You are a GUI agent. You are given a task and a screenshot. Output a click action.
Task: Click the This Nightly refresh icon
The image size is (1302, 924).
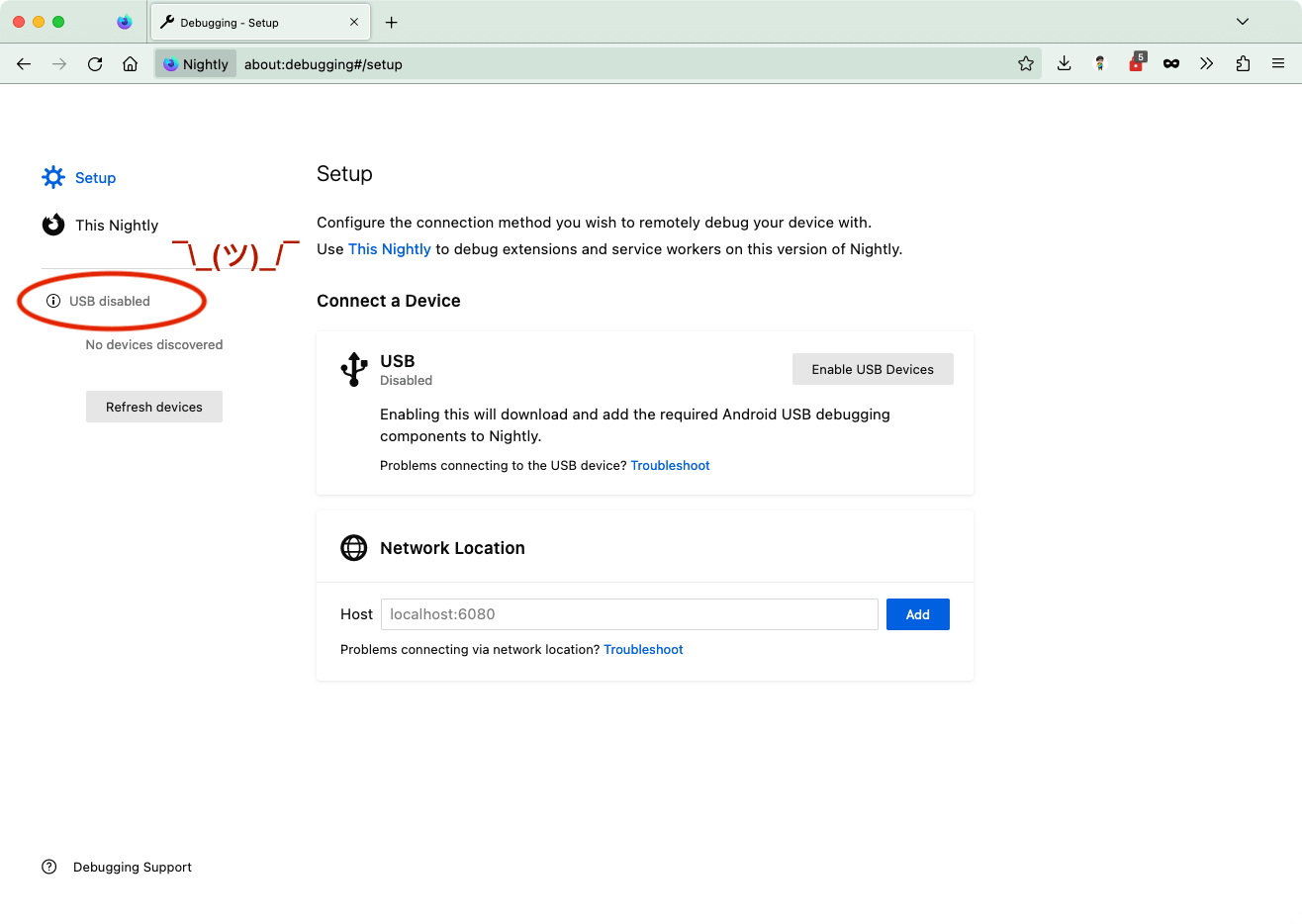point(52,225)
